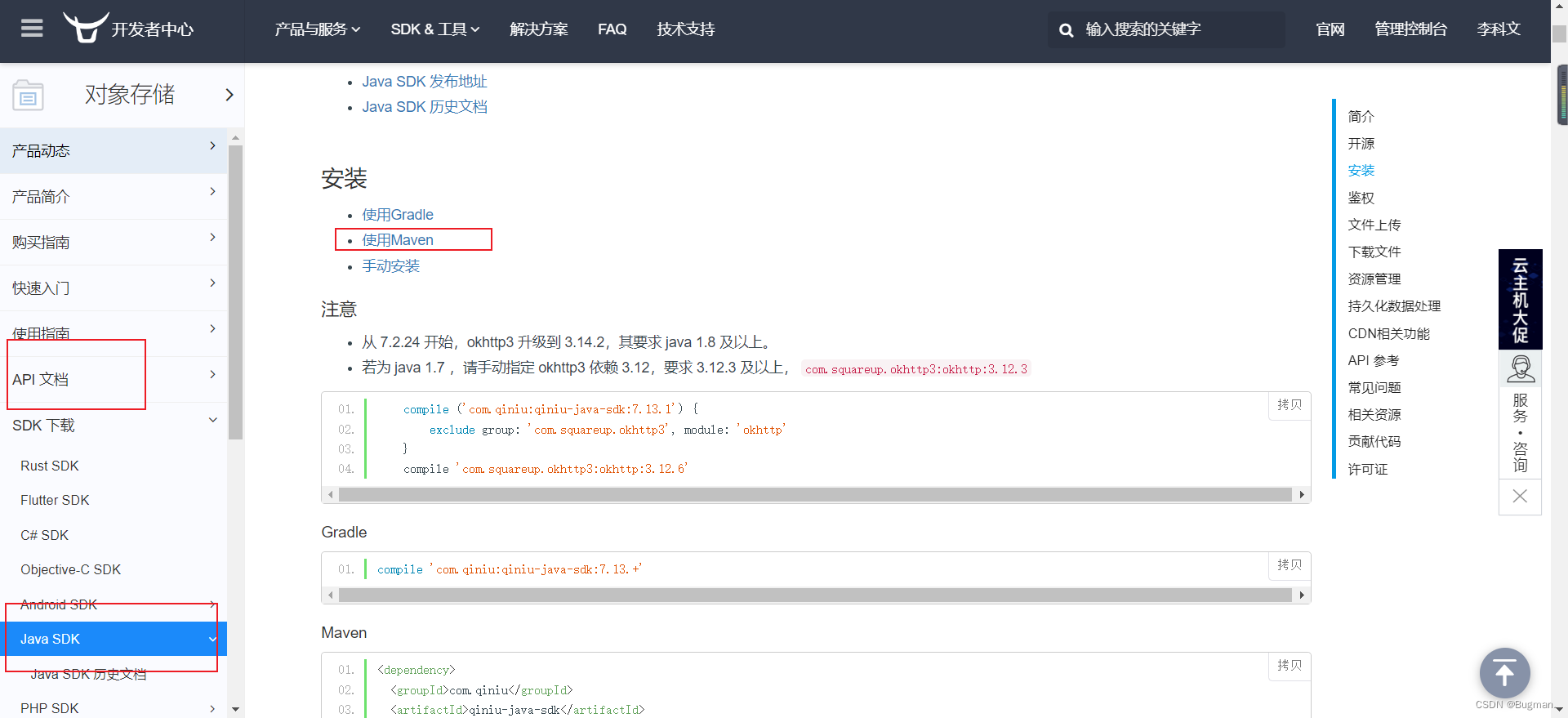
Task: Expand the 对象存储 product switcher arrow
Action: click(x=229, y=95)
